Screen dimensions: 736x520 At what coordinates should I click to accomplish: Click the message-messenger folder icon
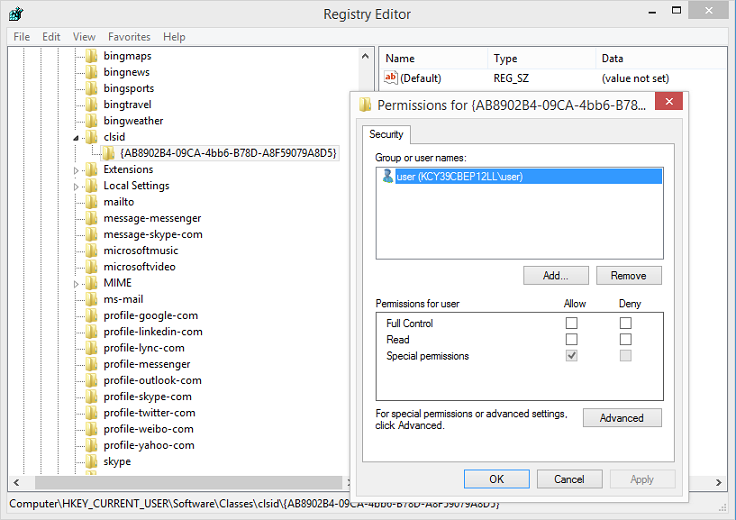92,218
